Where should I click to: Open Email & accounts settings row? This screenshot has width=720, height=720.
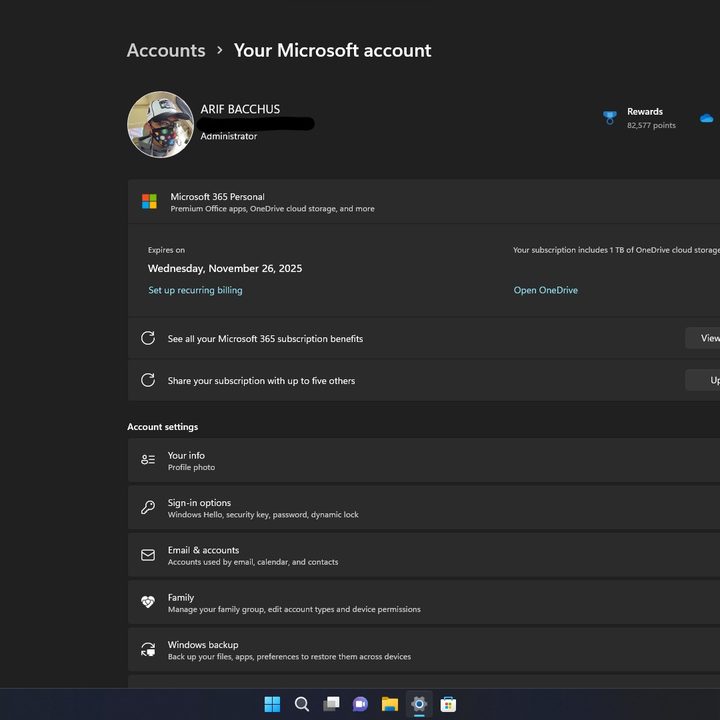click(x=423, y=555)
